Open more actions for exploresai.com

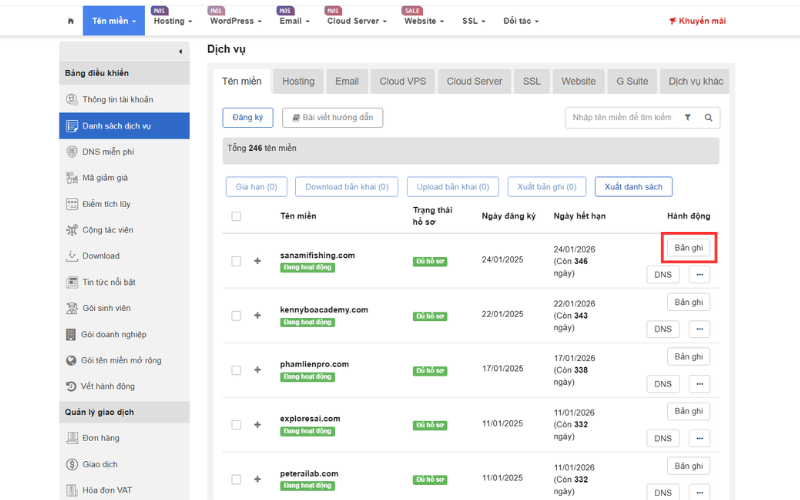pos(699,438)
